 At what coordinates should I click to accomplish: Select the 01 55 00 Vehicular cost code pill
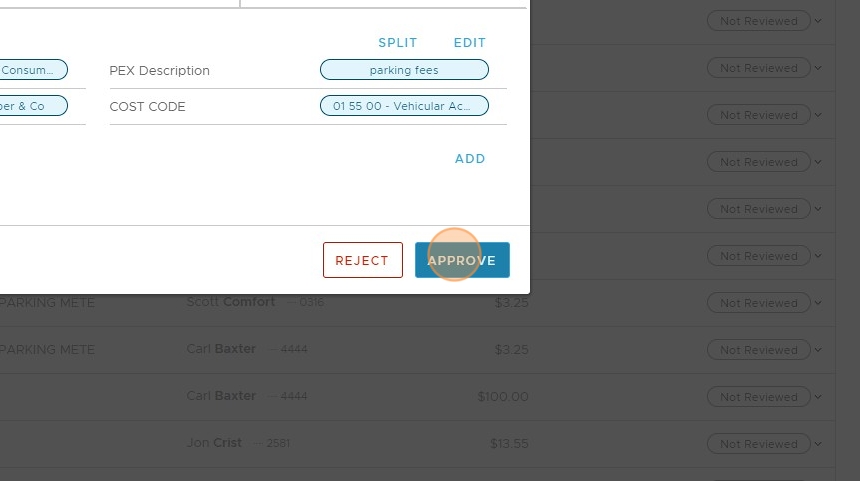pos(404,106)
